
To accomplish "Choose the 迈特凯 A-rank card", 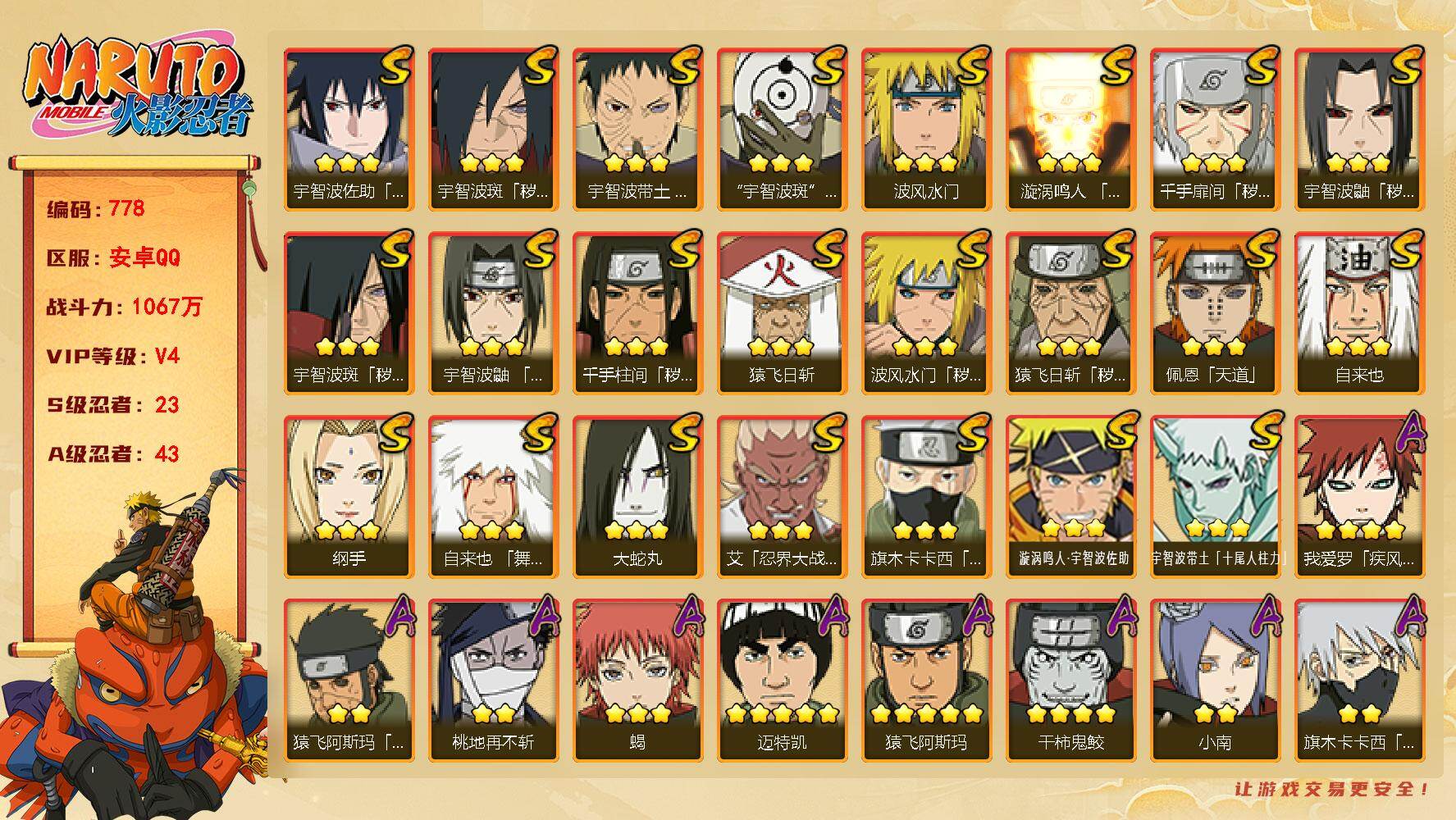I will 782,681.
